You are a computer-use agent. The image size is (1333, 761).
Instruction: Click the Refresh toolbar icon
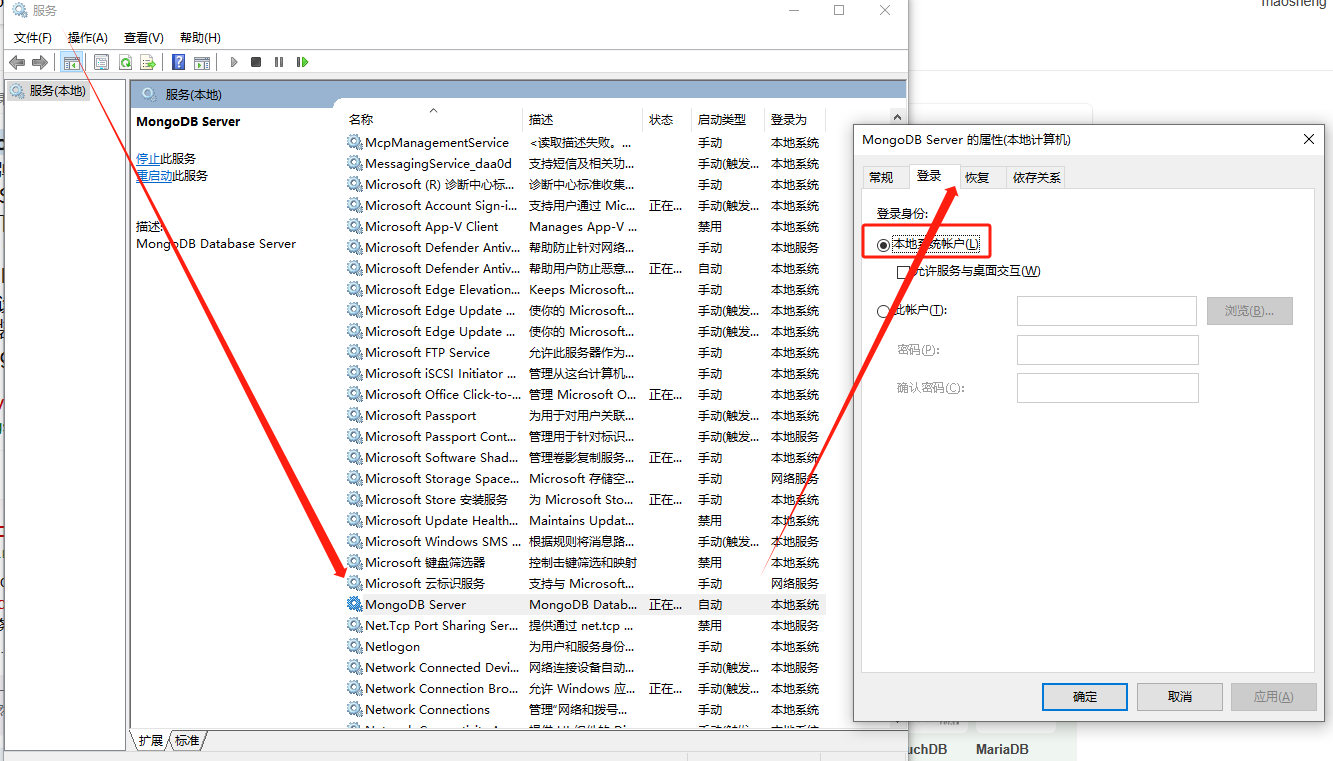tap(125, 62)
